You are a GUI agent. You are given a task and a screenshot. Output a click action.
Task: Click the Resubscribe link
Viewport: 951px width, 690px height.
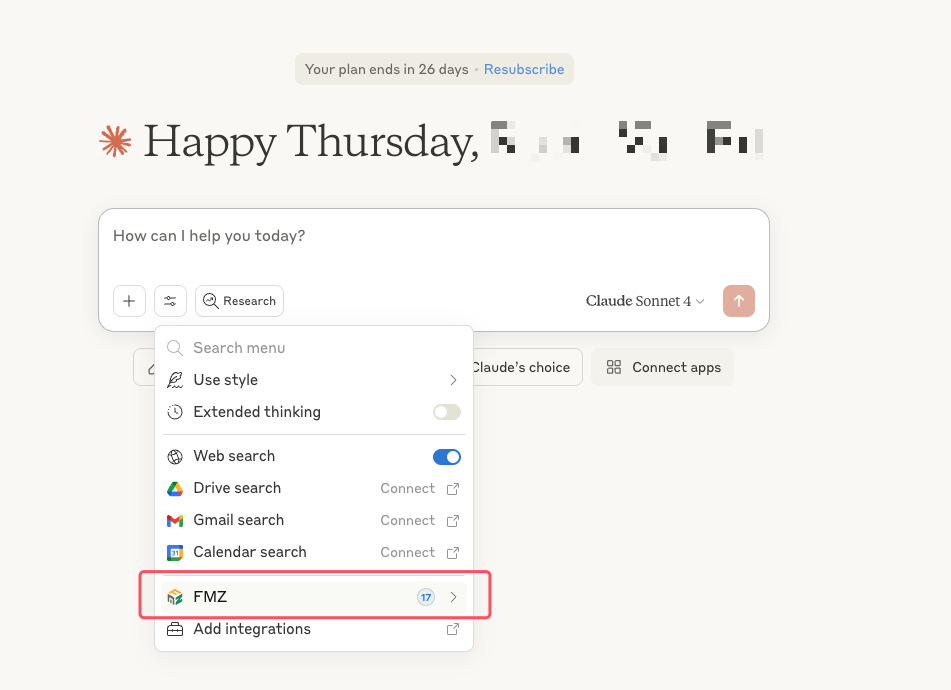click(x=524, y=69)
